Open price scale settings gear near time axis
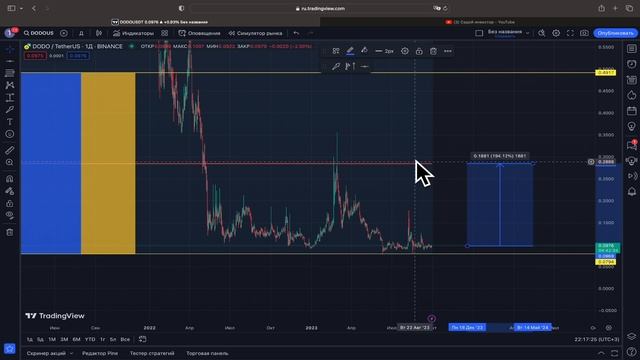The height and width of the screenshot is (360, 640). 609,328
